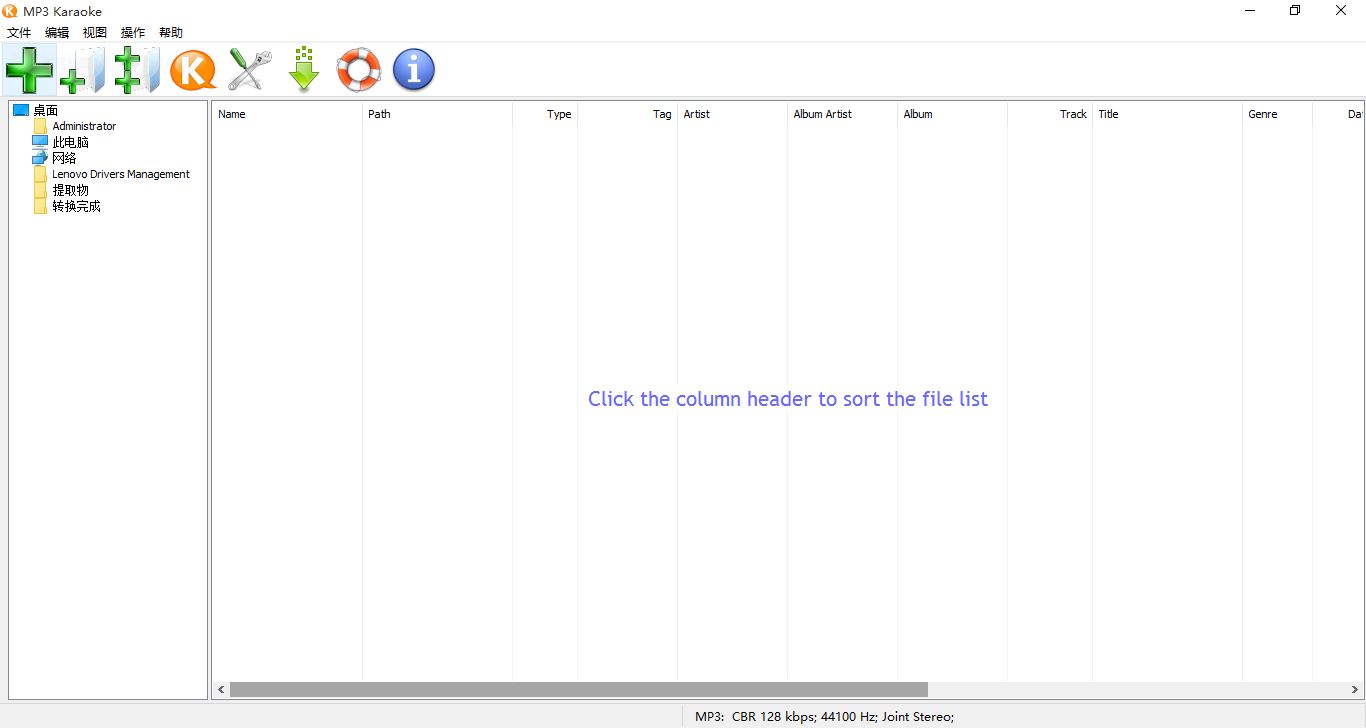Image resolution: width=1366 pixels, height=728 pixels.
Task: Click the MP3 Karaoke app icon in title bar
Action: (10, 11)
